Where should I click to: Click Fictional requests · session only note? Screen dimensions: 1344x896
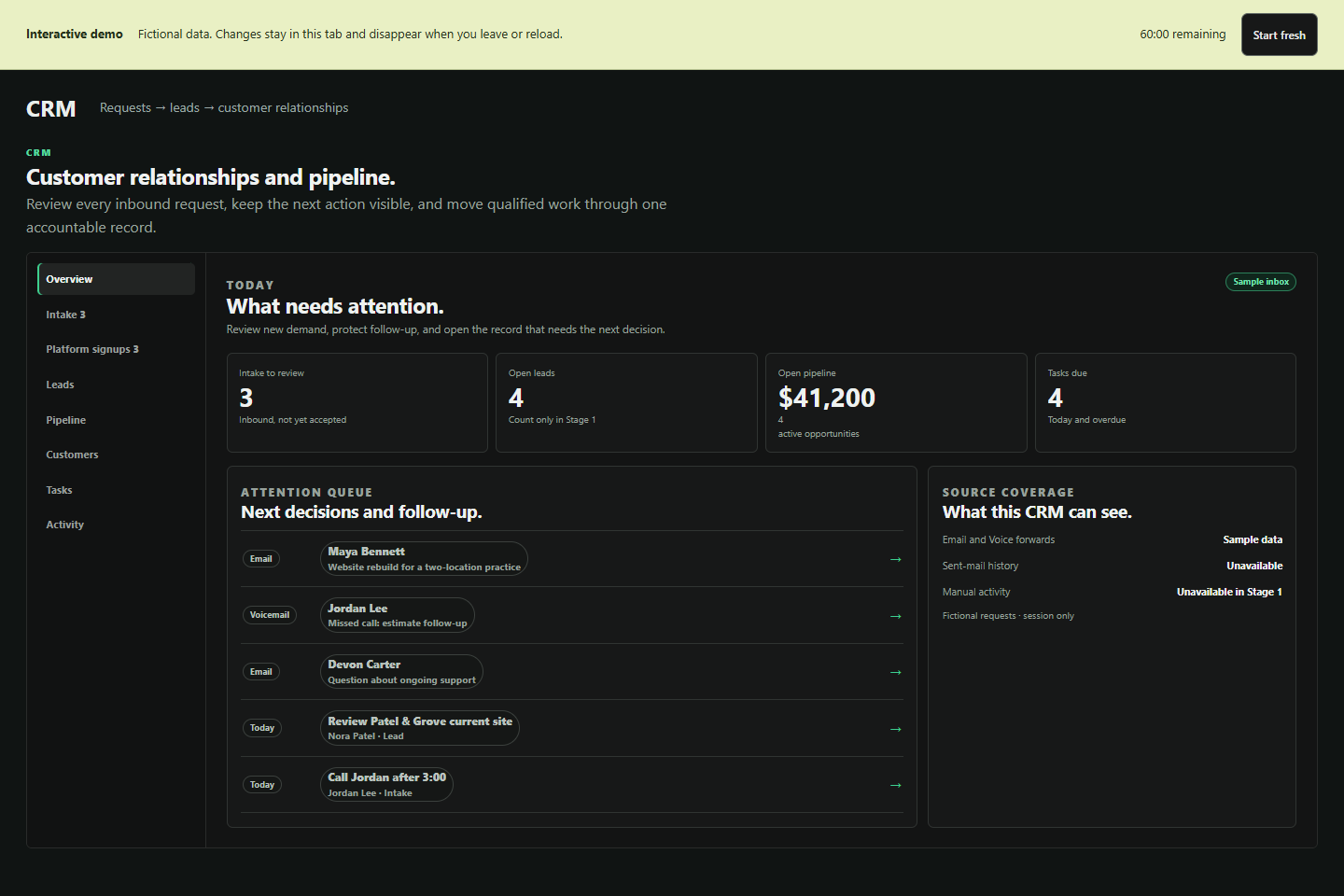click(x=1008, y=616)
